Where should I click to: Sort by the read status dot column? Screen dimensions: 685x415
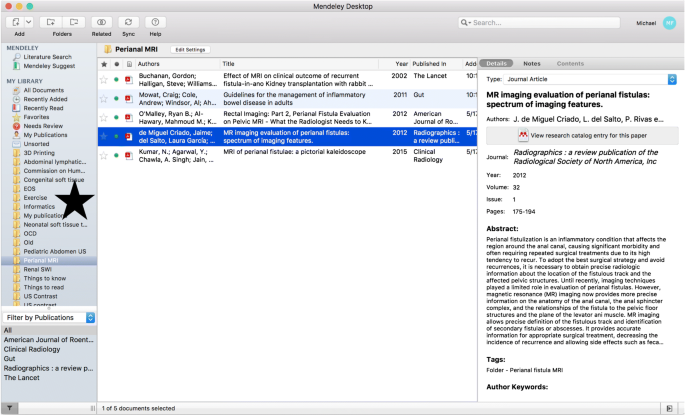[117, 64]
